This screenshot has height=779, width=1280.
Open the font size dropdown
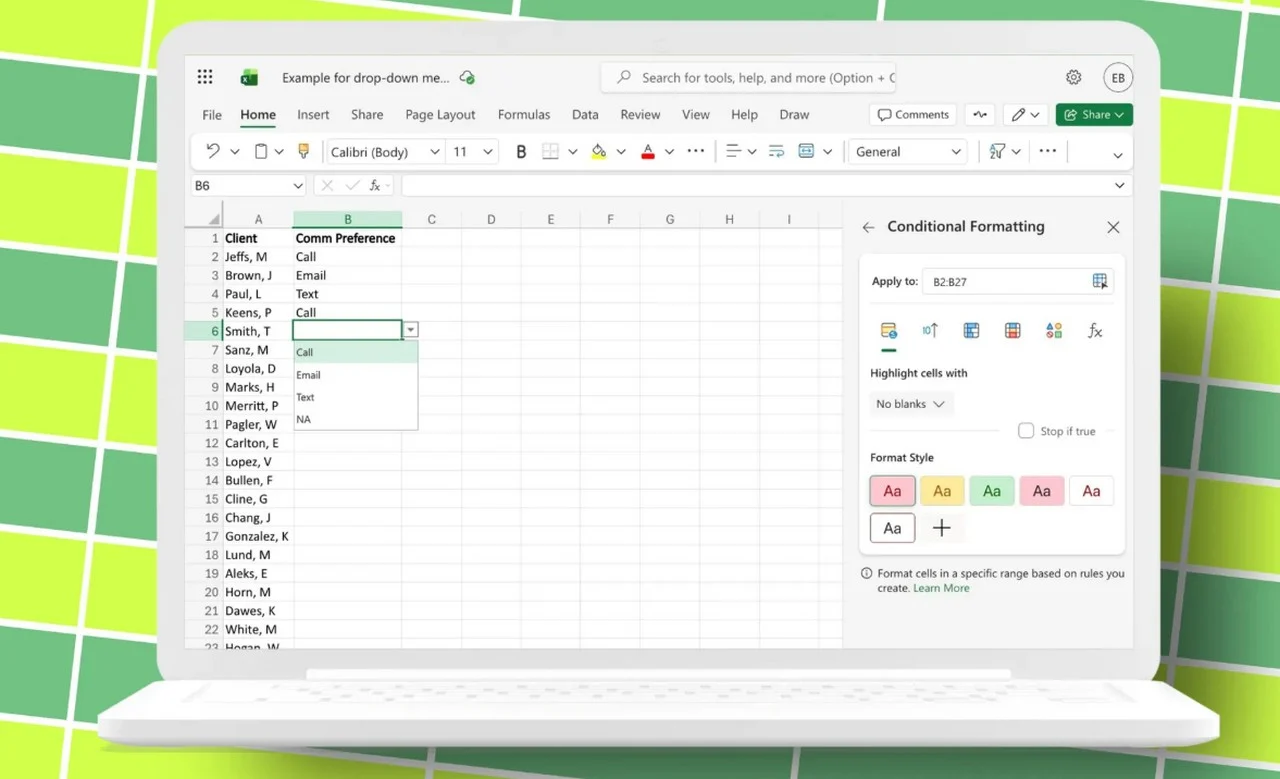pyautogui.click(x=488, y=151)
